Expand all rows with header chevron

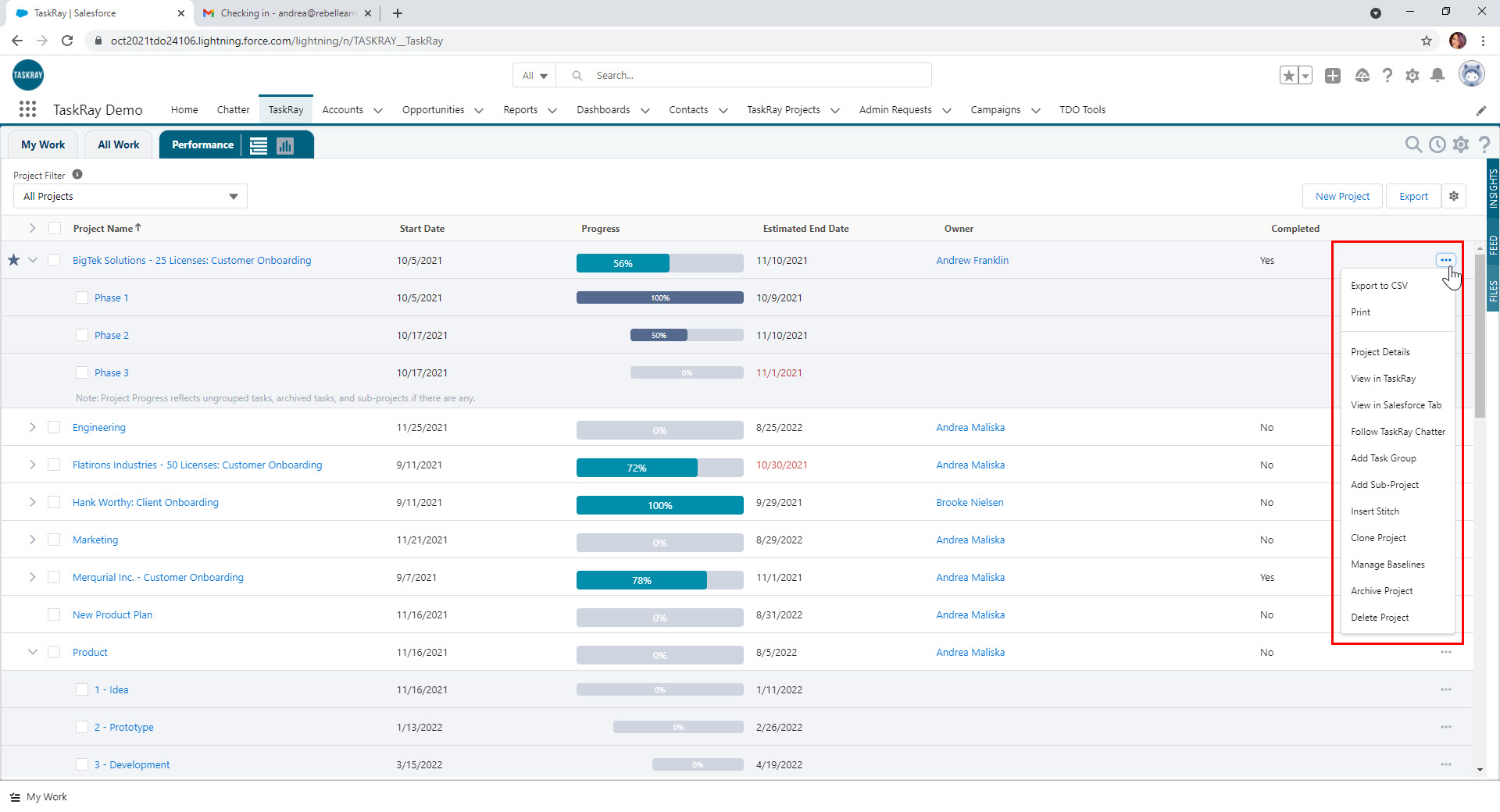[32, 228]
